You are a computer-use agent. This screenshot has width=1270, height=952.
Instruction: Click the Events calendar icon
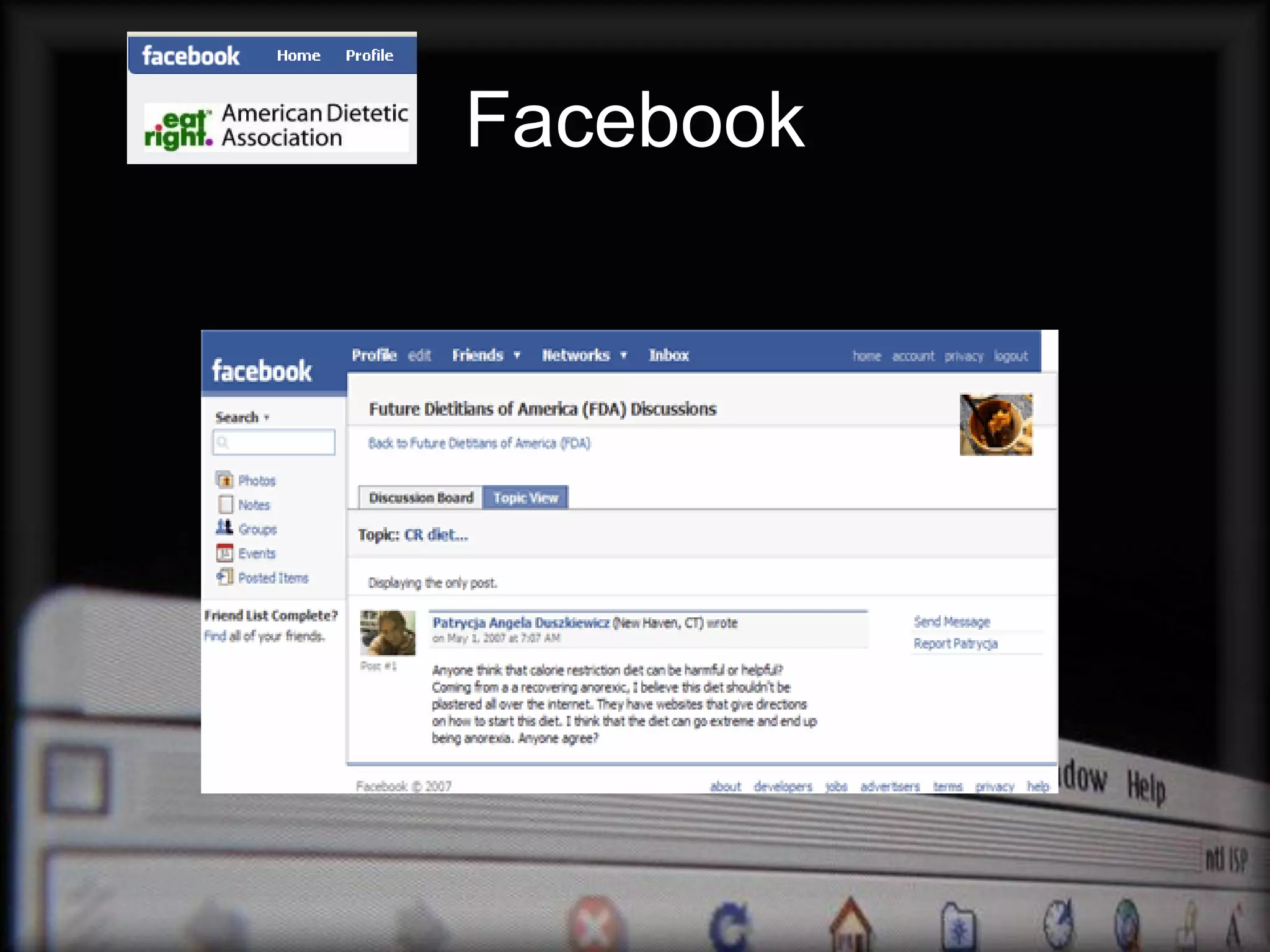click(x=224, y=552)
